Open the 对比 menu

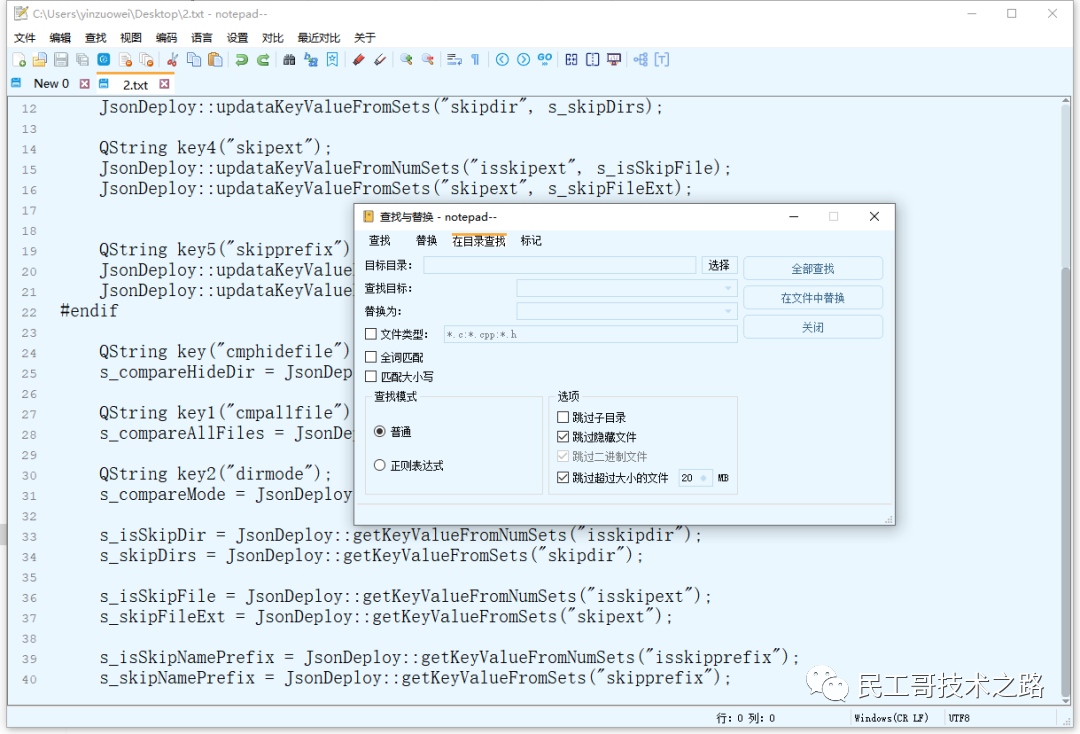tap(273, 38)
